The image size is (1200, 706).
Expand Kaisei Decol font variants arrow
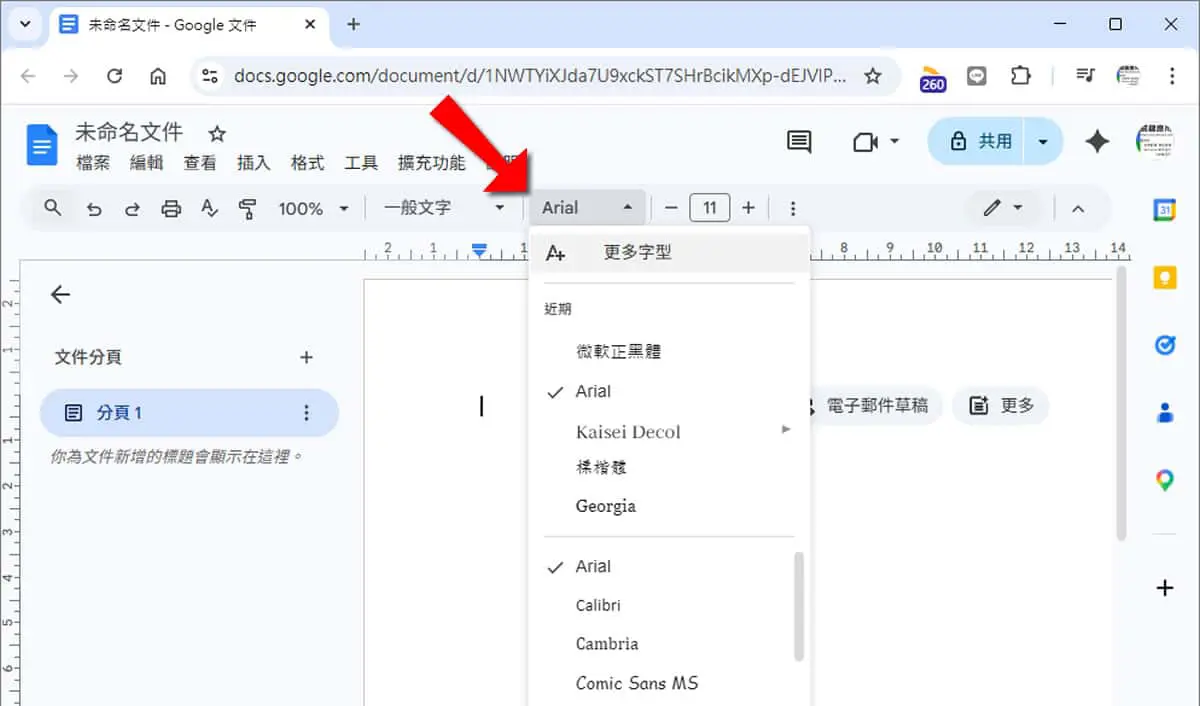(x=786, y=430)
